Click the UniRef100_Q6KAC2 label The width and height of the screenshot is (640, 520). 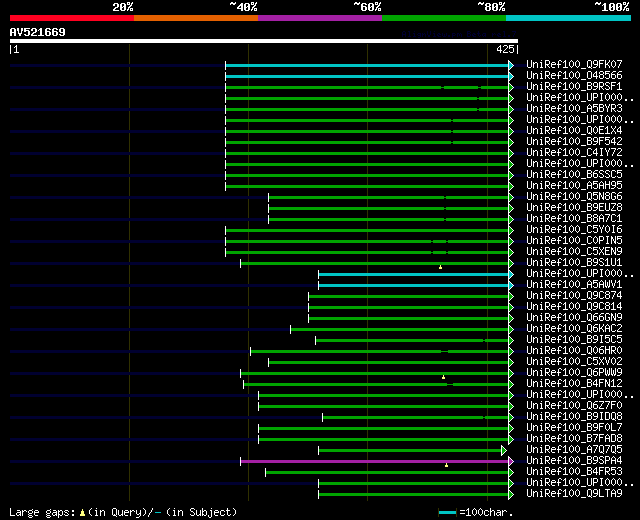pos(574,329)
